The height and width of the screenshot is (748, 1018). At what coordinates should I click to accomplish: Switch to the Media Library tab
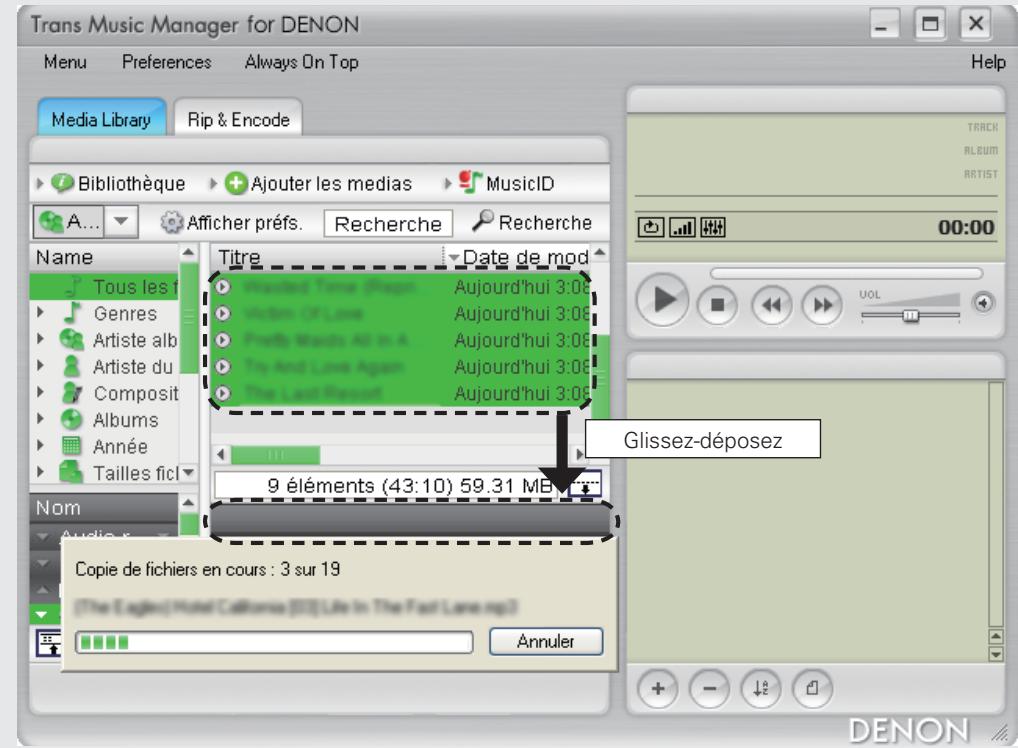coord(101,119)
